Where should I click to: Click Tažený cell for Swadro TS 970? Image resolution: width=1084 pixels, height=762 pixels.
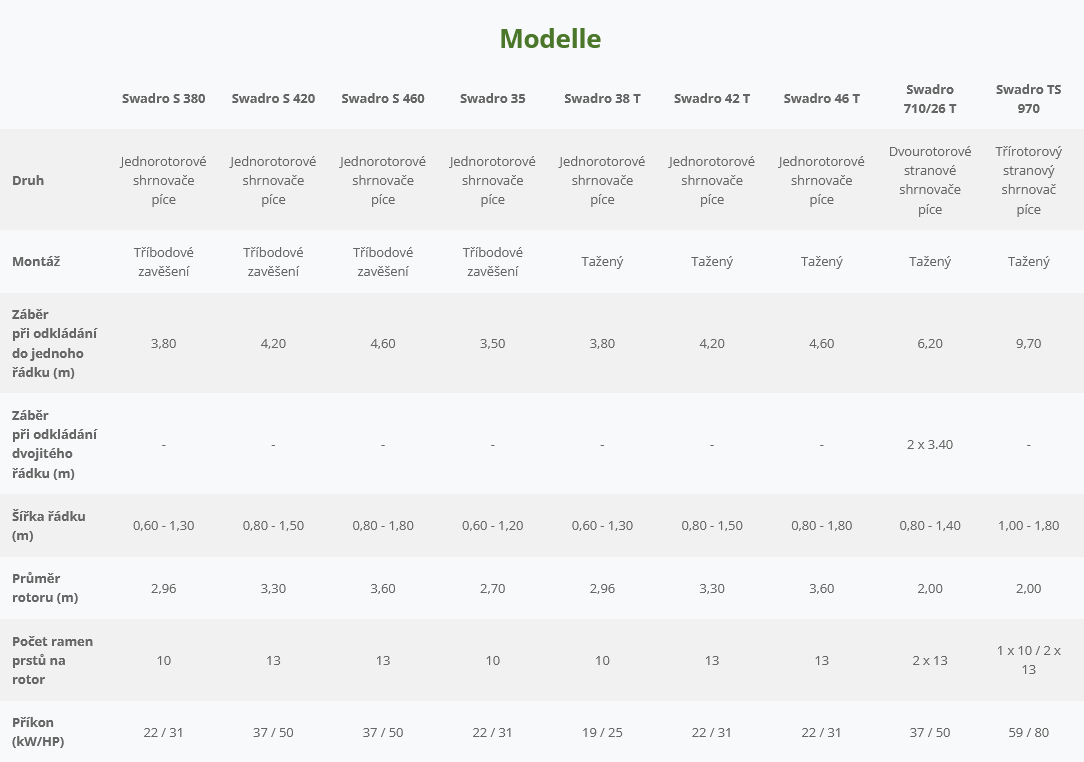1029,261
